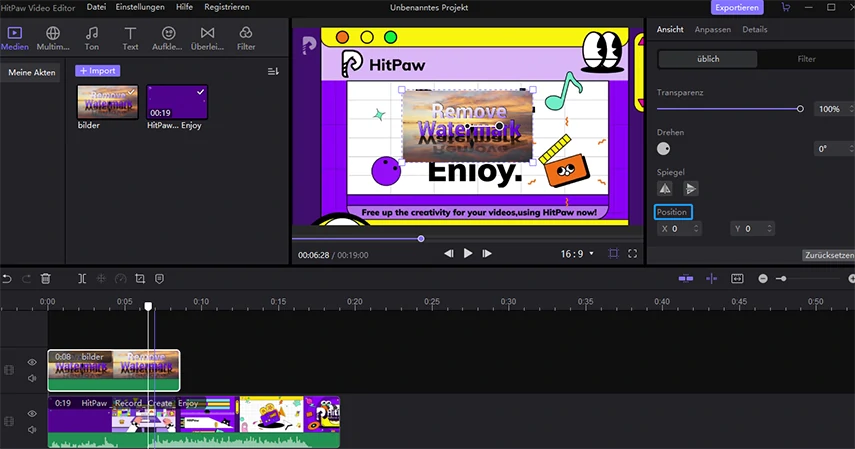The image size is (855, 449).
Task: Mute the HitPaw video track audio
Action: tap(32, 429)
